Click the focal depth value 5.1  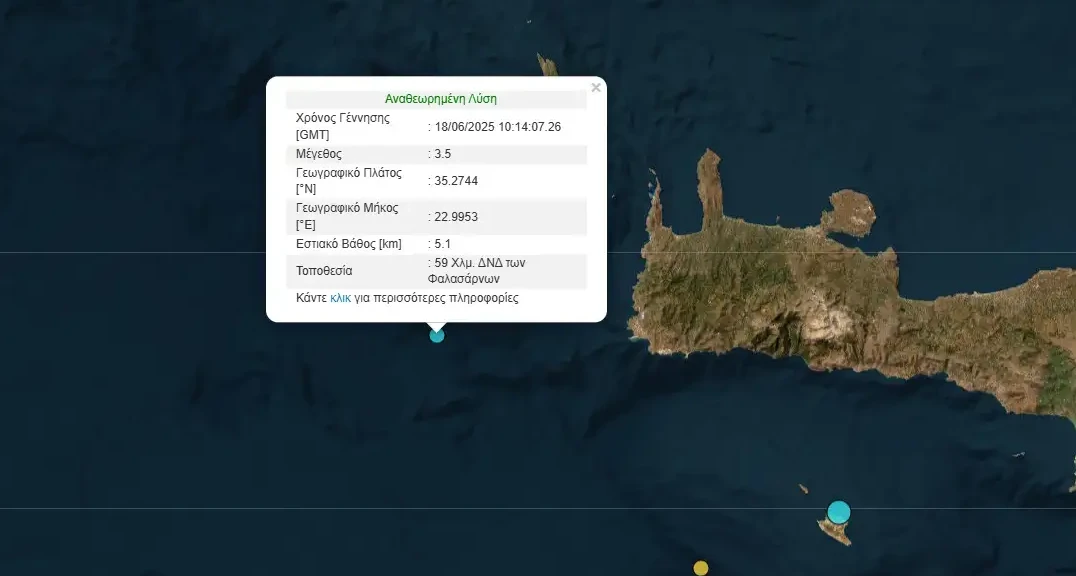(x=442, y=243)
